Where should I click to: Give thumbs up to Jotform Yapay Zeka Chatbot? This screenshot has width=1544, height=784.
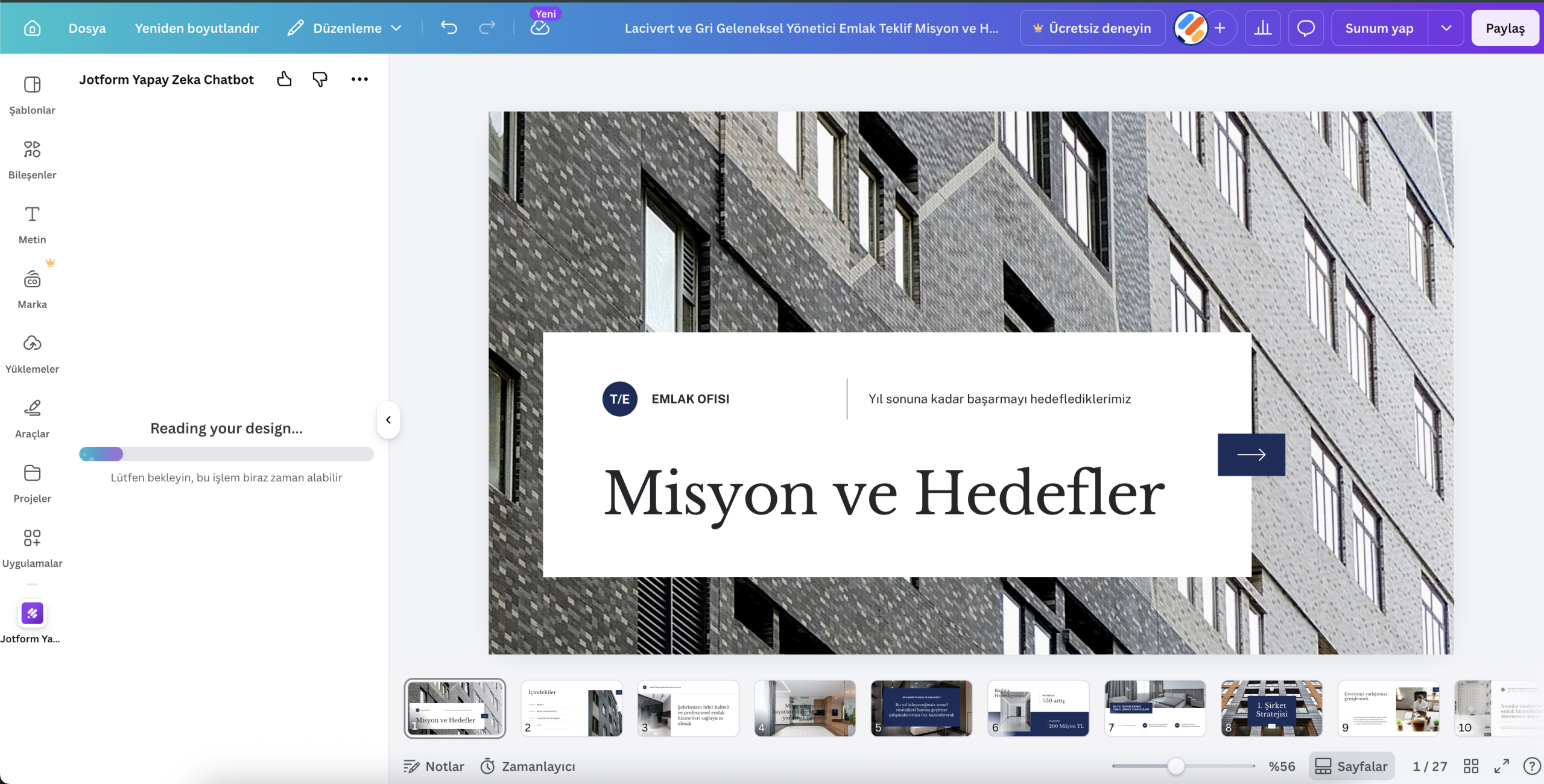(x=284, y=79)
